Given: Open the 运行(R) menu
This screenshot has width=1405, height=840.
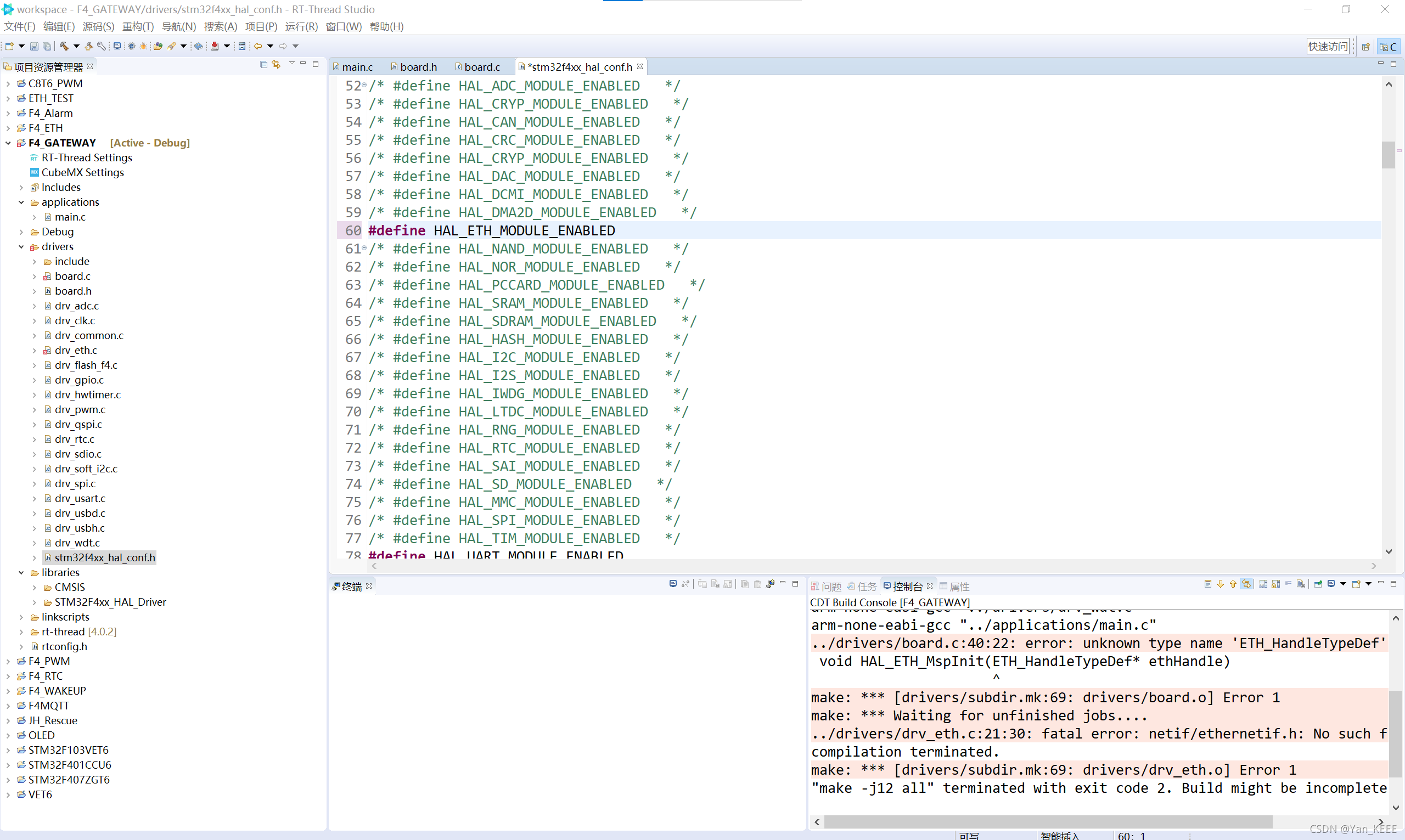Looking at the screenshot, I should pyautogui.click(x=301, y=26).
